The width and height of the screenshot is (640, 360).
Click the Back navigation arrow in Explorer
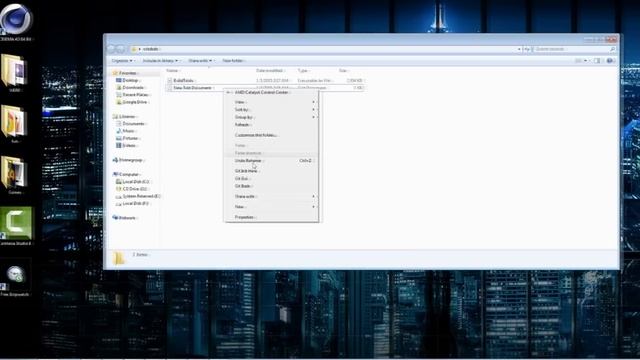[111, 49]
